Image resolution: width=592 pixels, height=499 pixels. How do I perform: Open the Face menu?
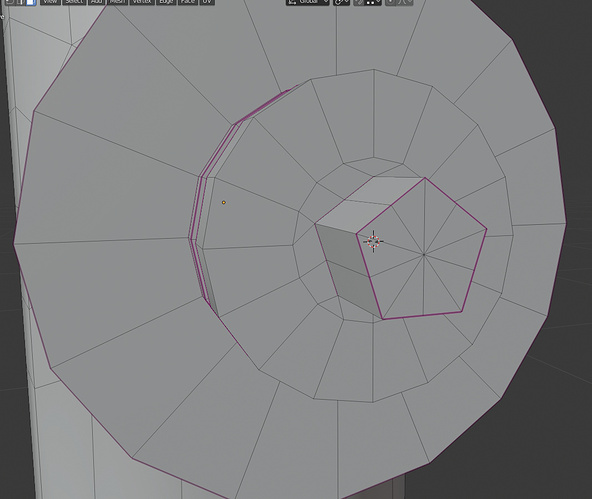click(x=188, y=2)
